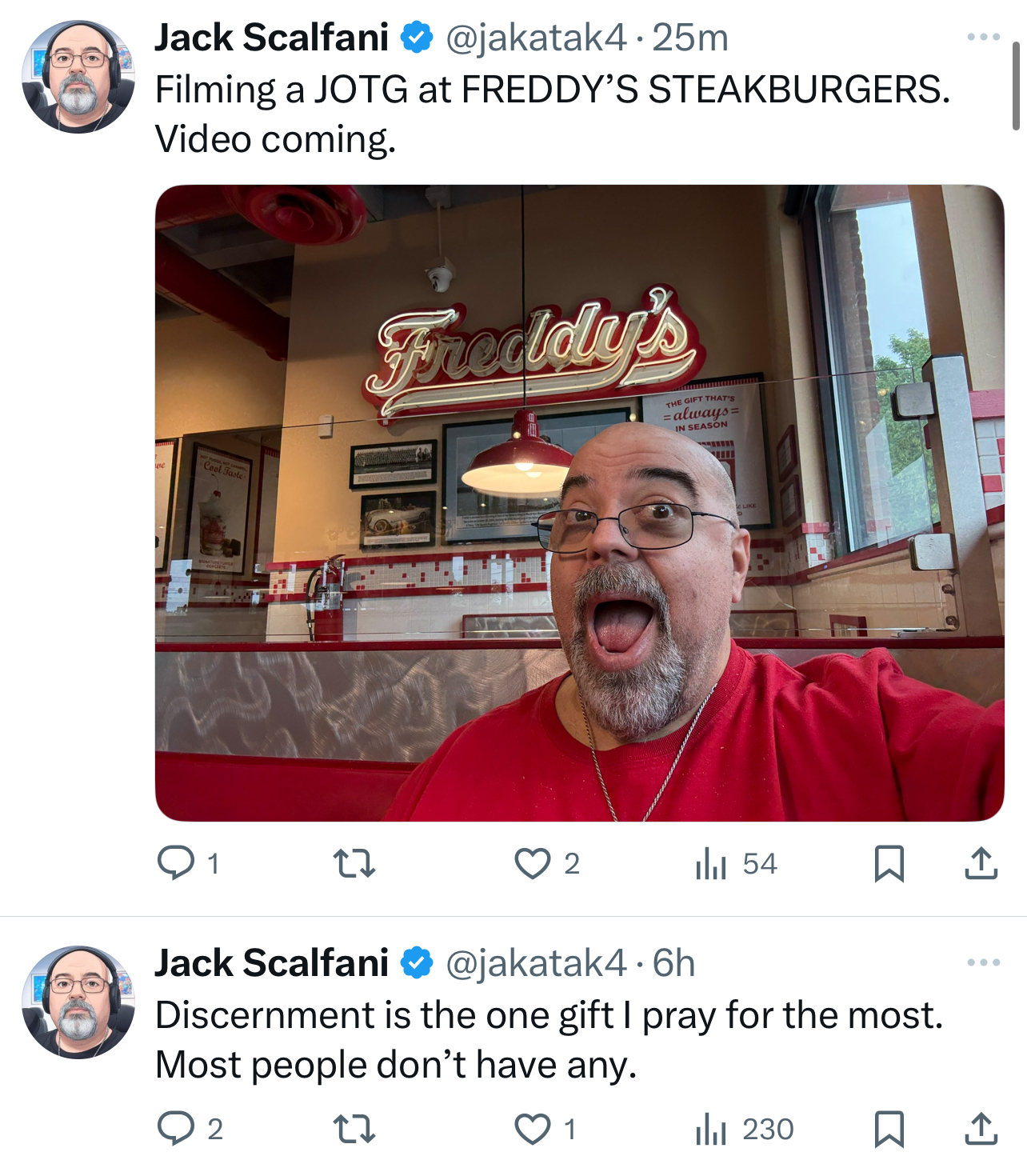This screenshot has width=1027, height=1176.
Task: Open the Freddy's selfie photo
Action: (580, 503)
